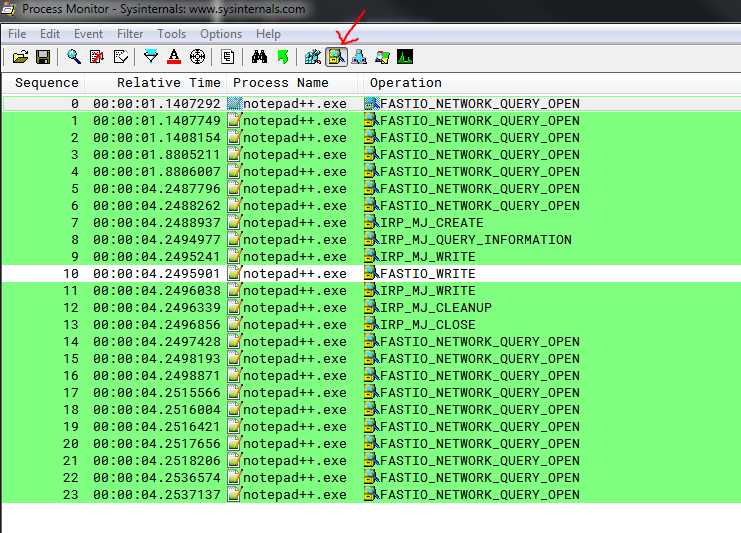
Task: Toggle the Autoscroll toolbar button
Action: [97, 57]
